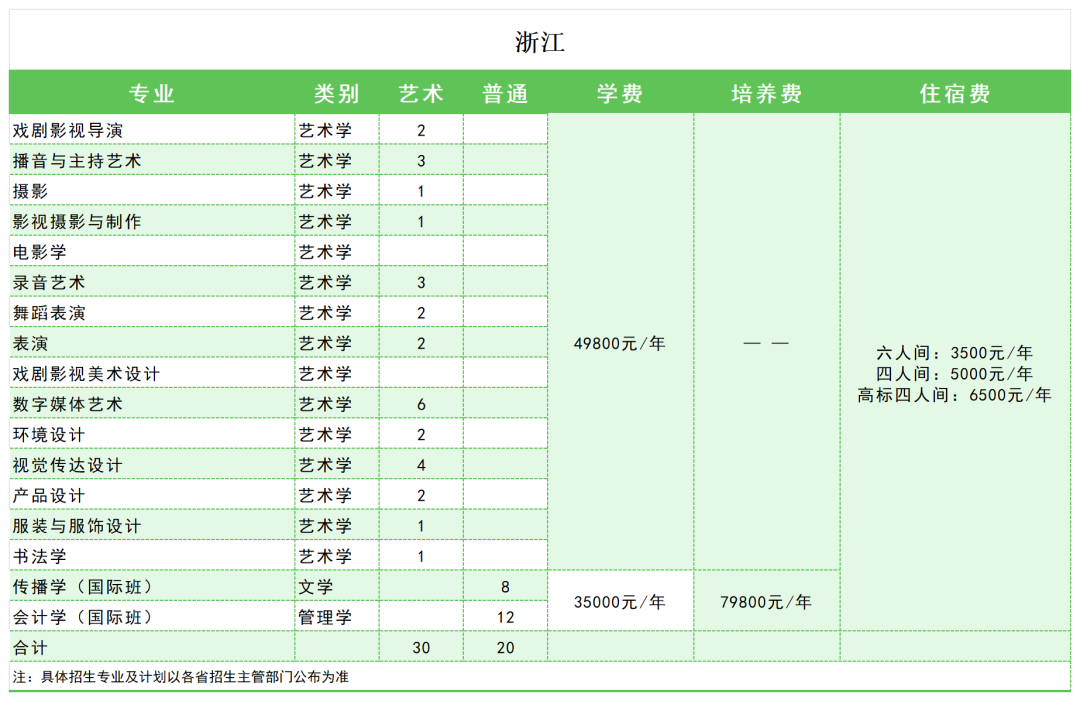The image size is (1080, 701).
Task: Click art quota 3 for 录音艺术
Action: pyautogui.click(x=421, y=282)
